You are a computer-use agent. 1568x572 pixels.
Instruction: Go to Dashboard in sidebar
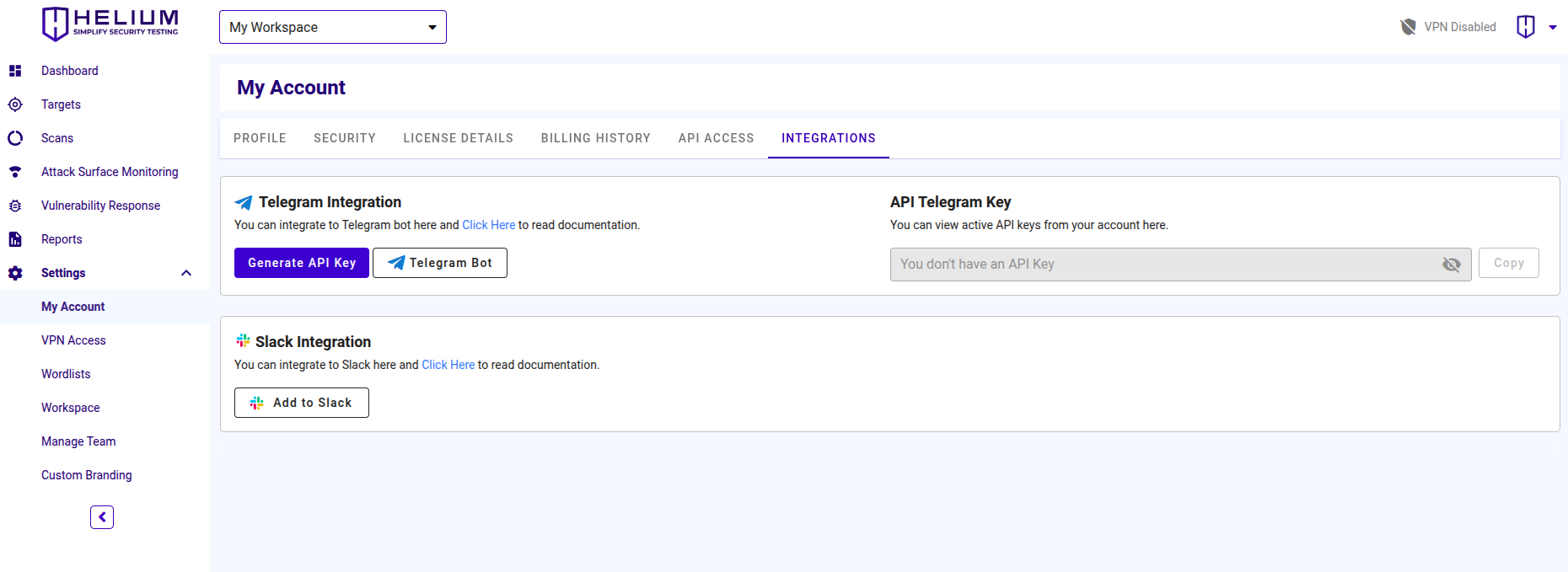tap(70, 71)
